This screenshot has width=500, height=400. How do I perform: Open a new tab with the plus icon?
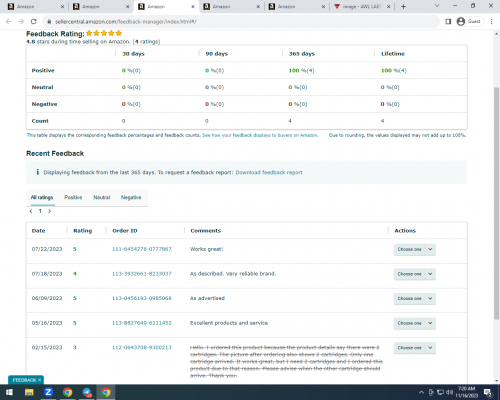point(403,7)
